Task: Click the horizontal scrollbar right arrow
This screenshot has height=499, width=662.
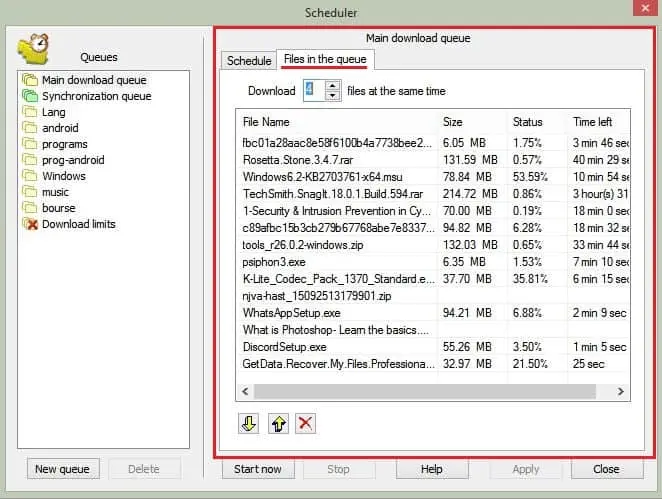Action: (622, 392)
